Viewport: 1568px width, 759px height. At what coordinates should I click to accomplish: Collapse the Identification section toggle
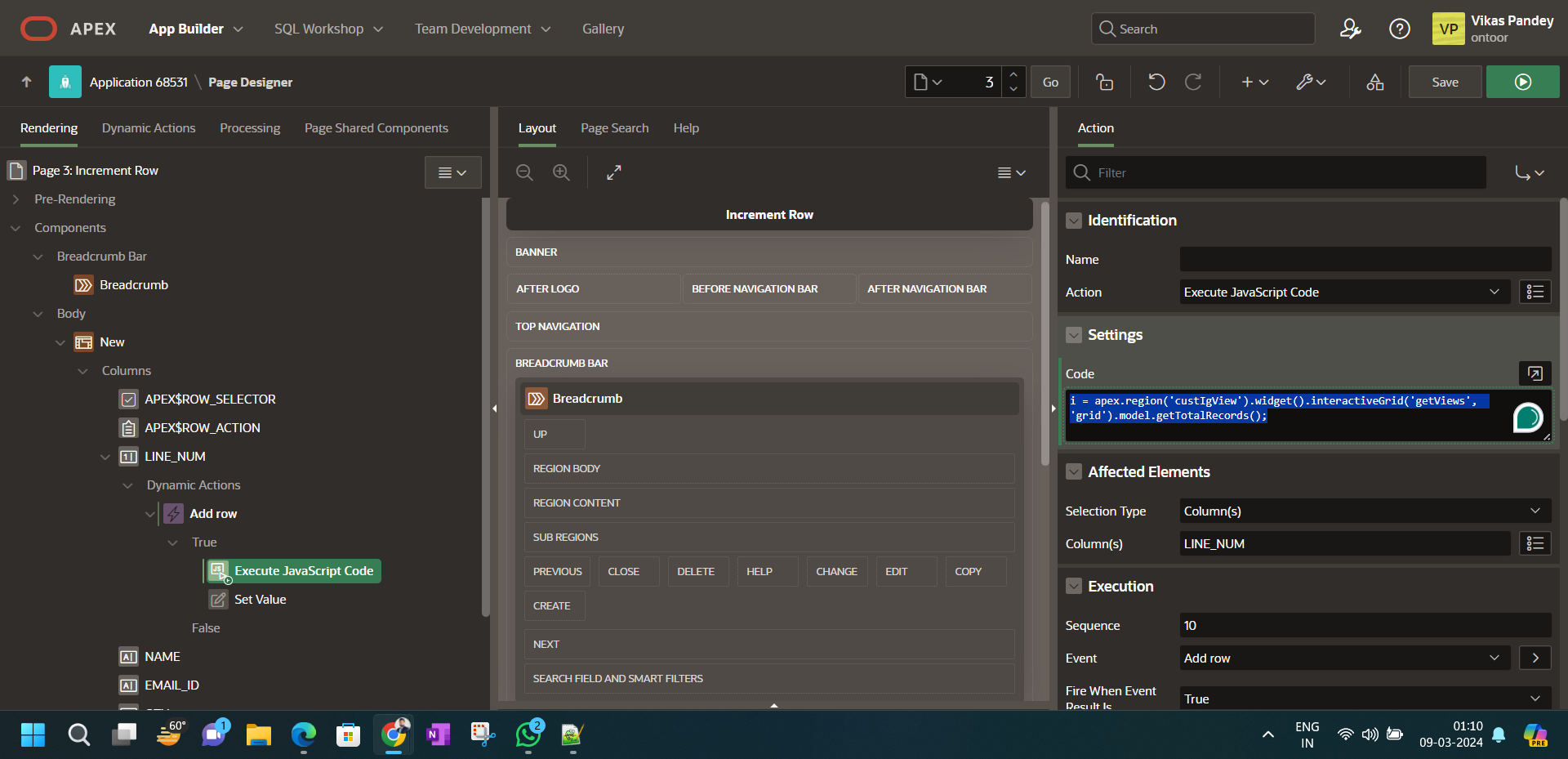click(x=1074, y=221)
